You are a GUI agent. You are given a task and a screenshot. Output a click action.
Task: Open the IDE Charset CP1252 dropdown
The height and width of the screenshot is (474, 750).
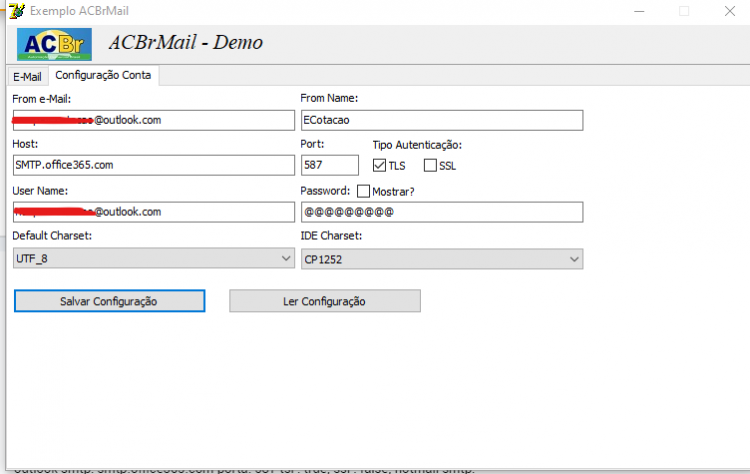tap(442, 259)
